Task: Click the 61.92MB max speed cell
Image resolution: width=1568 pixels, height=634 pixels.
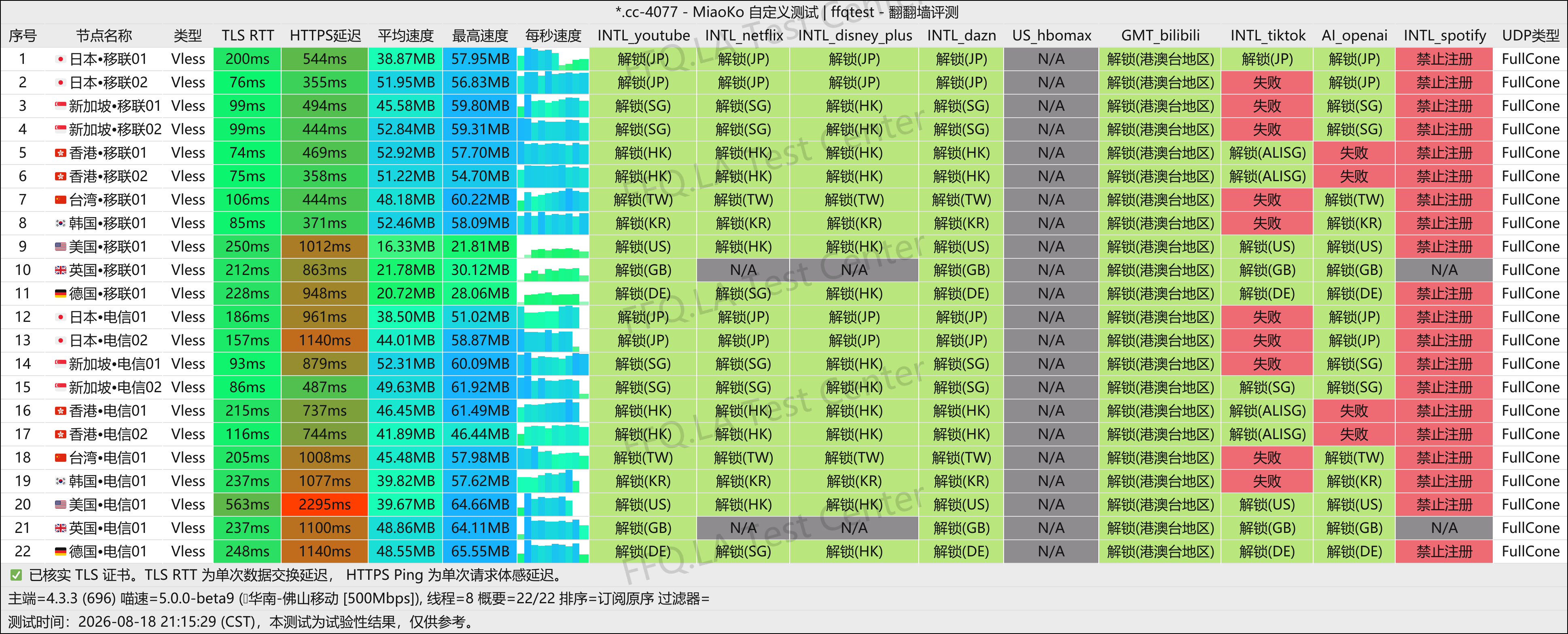Action: [480, 387]
